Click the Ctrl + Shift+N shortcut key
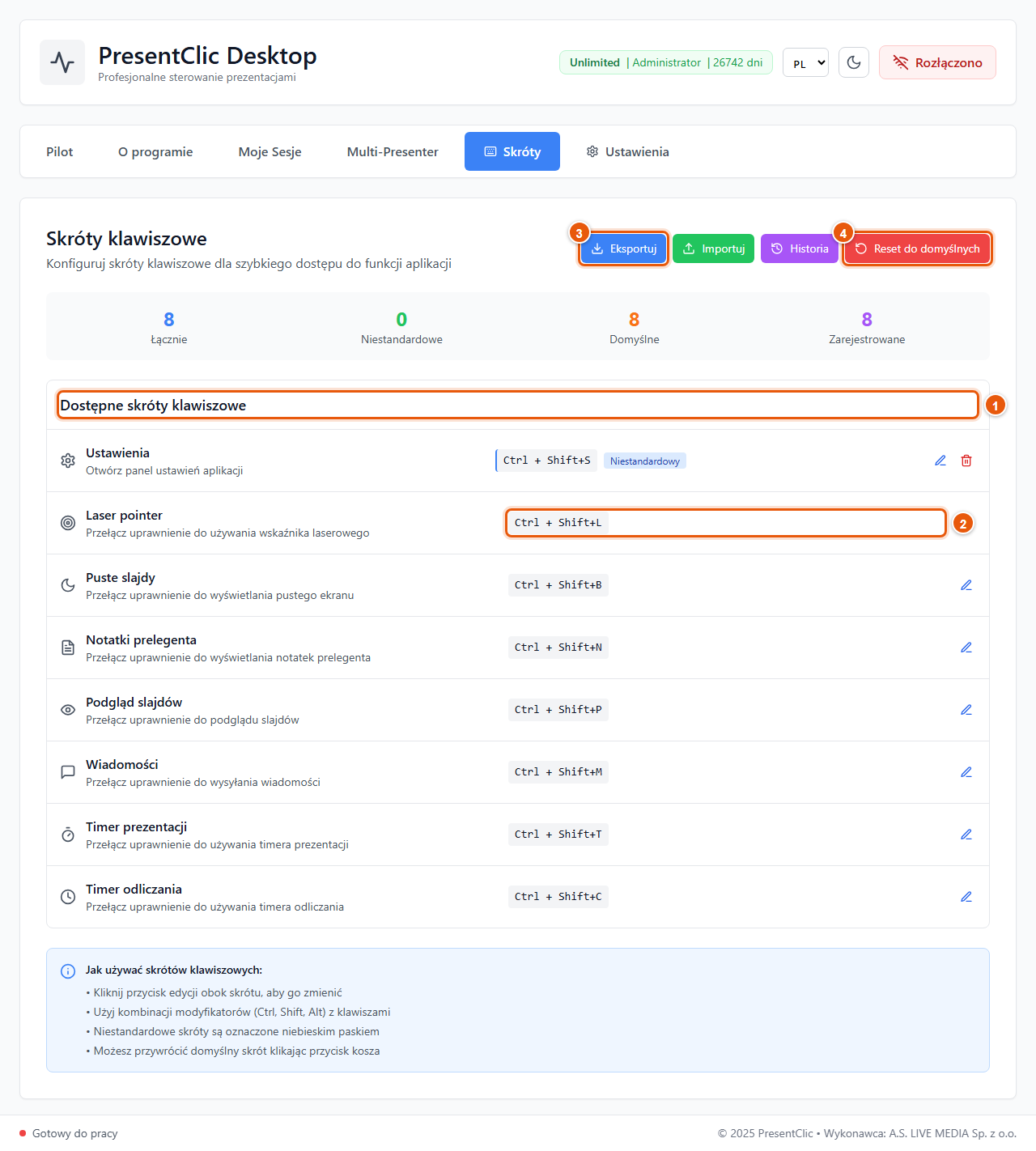This screenshot has width=1036, height=1151. pyautogui.click(x=558, y=648)
